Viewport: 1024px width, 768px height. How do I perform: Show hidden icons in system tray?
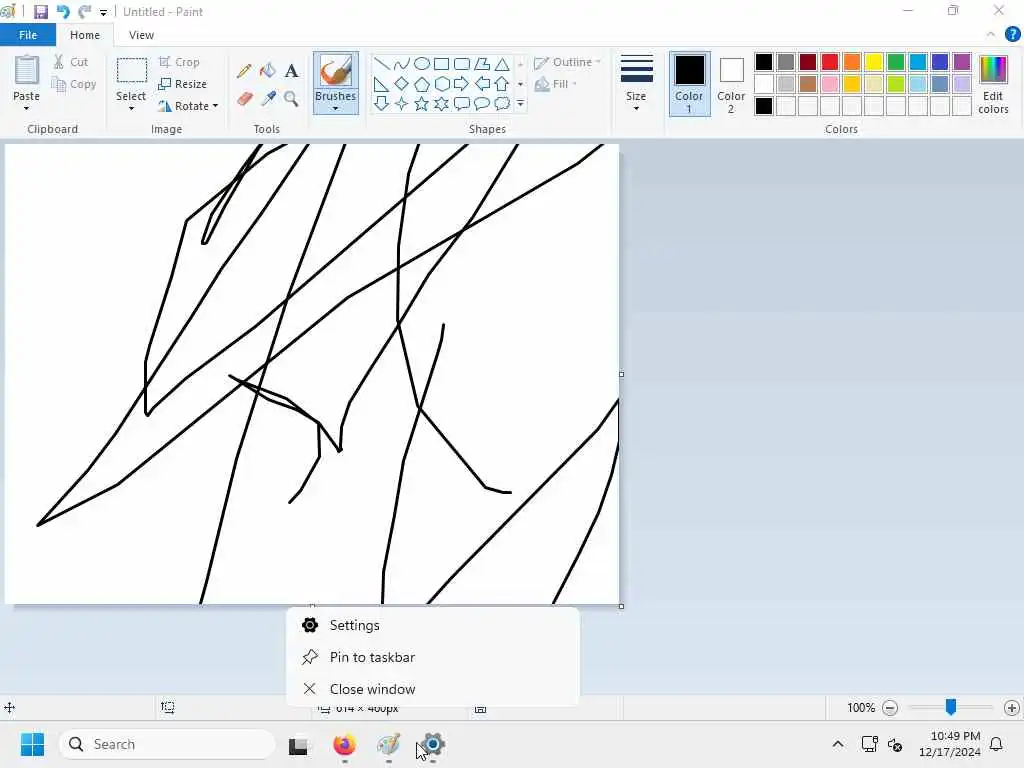838,744
